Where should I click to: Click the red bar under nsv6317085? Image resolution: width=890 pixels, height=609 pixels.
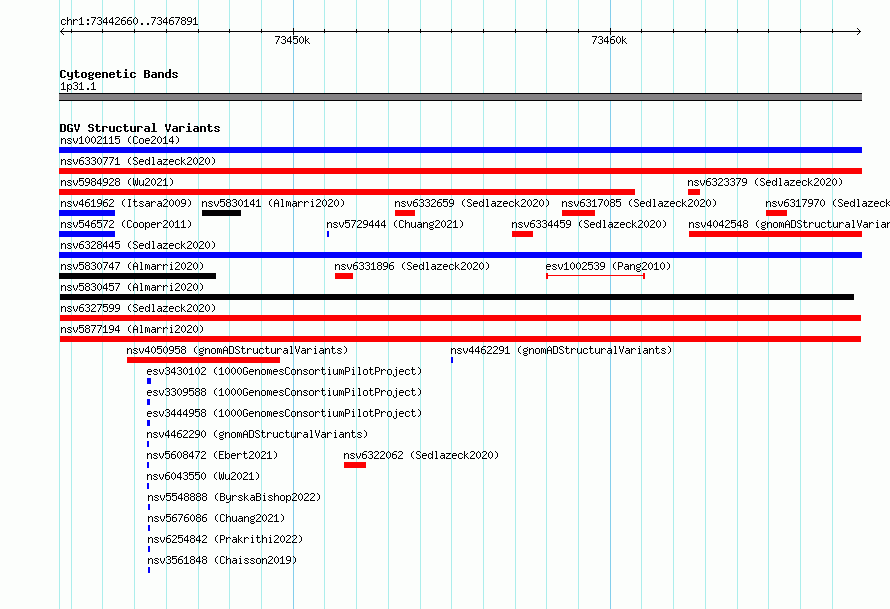pyautogui.click(x=578, y=213)
